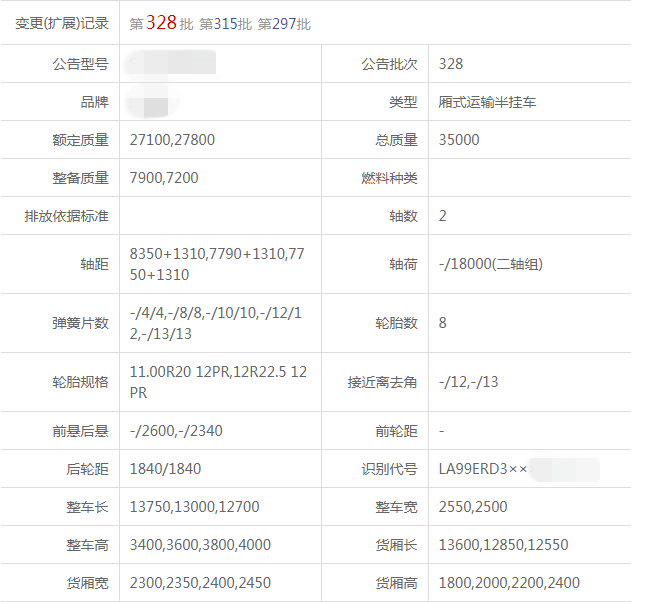The image size is (649, 602).
Task: Click the 货厢高 value 1800,2000,2200,2400
Action: (509, 583)
